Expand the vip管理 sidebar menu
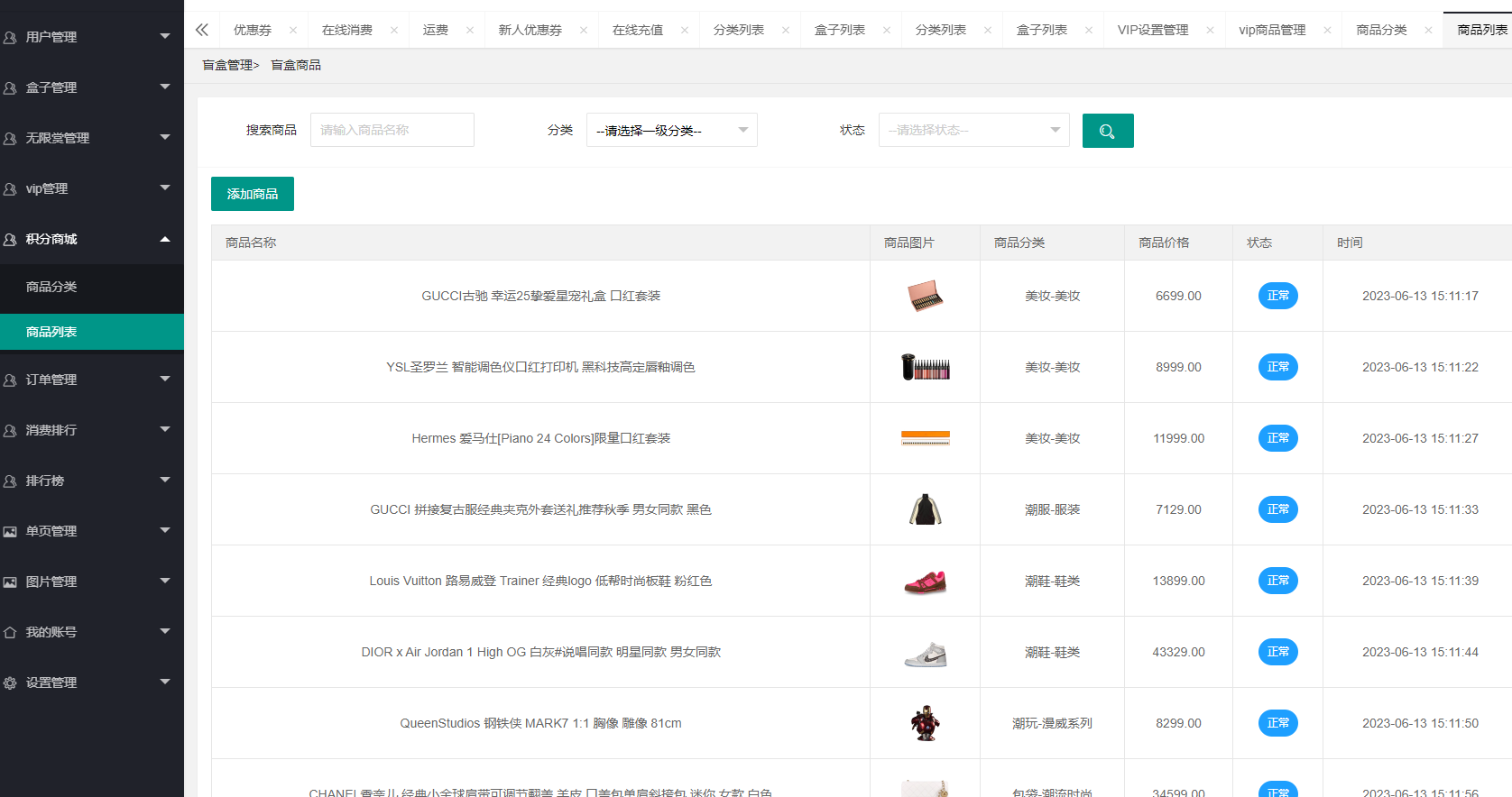The height and width of the screenshot is (797, 1512). (x=92, y=188)
